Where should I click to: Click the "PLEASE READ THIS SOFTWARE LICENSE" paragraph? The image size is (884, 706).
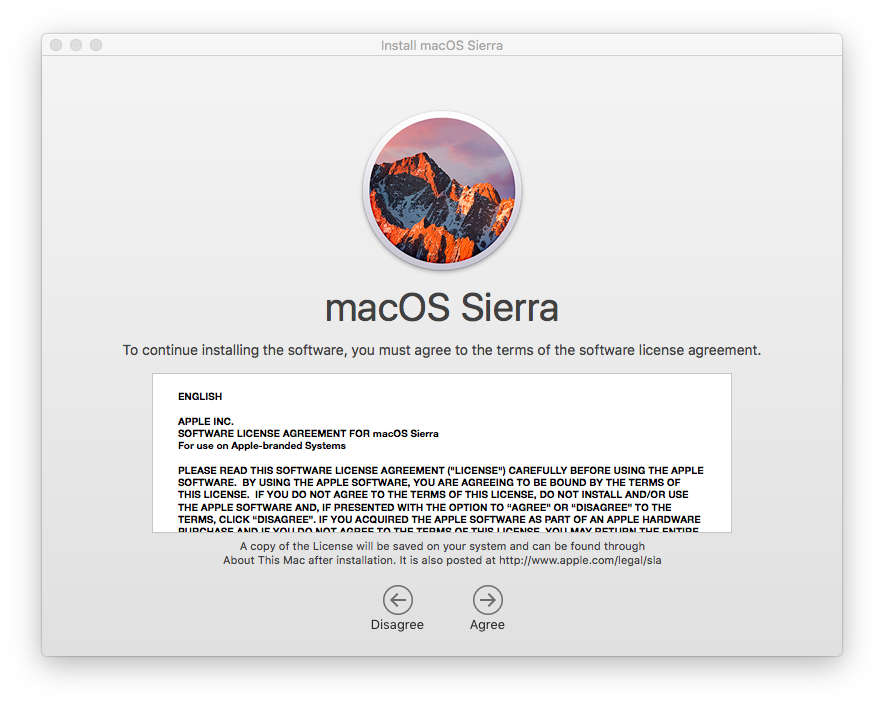point(441,495)
